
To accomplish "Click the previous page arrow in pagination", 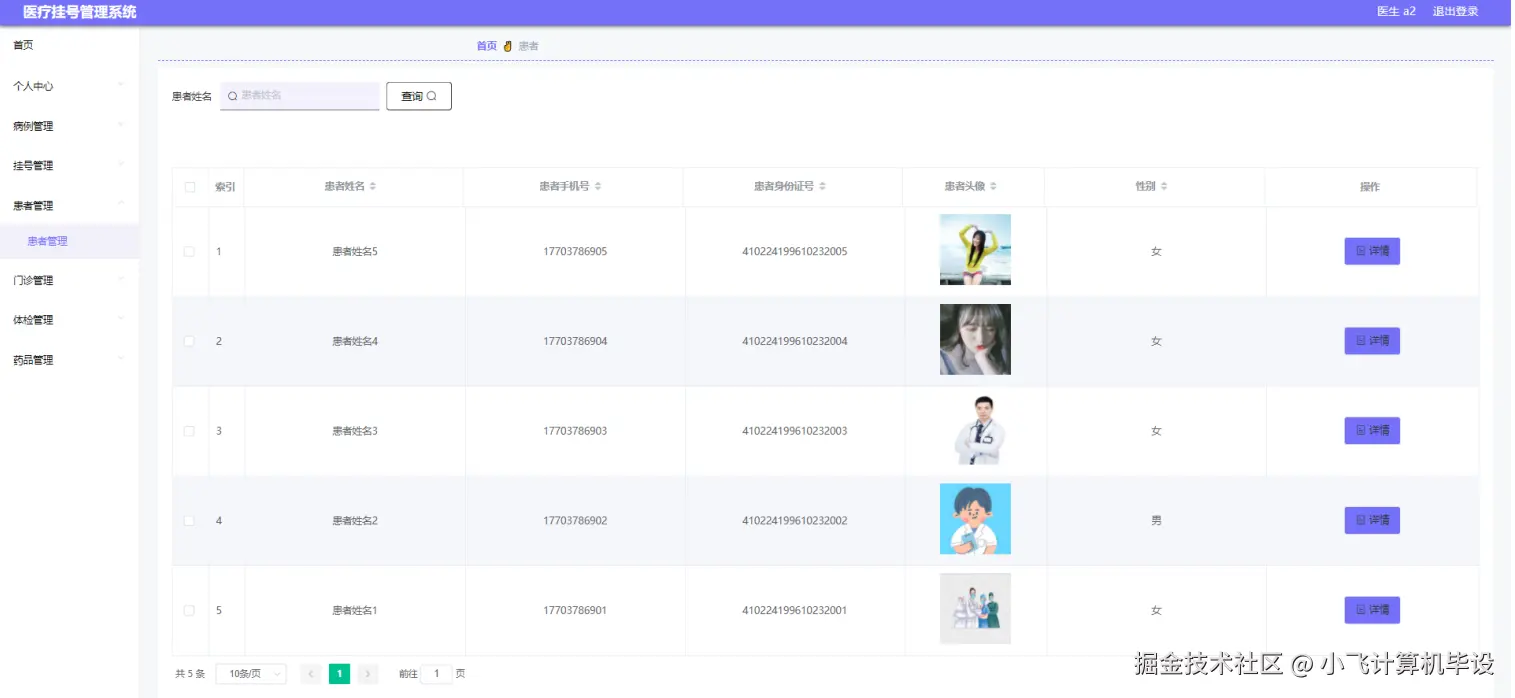I will [311, 674].
